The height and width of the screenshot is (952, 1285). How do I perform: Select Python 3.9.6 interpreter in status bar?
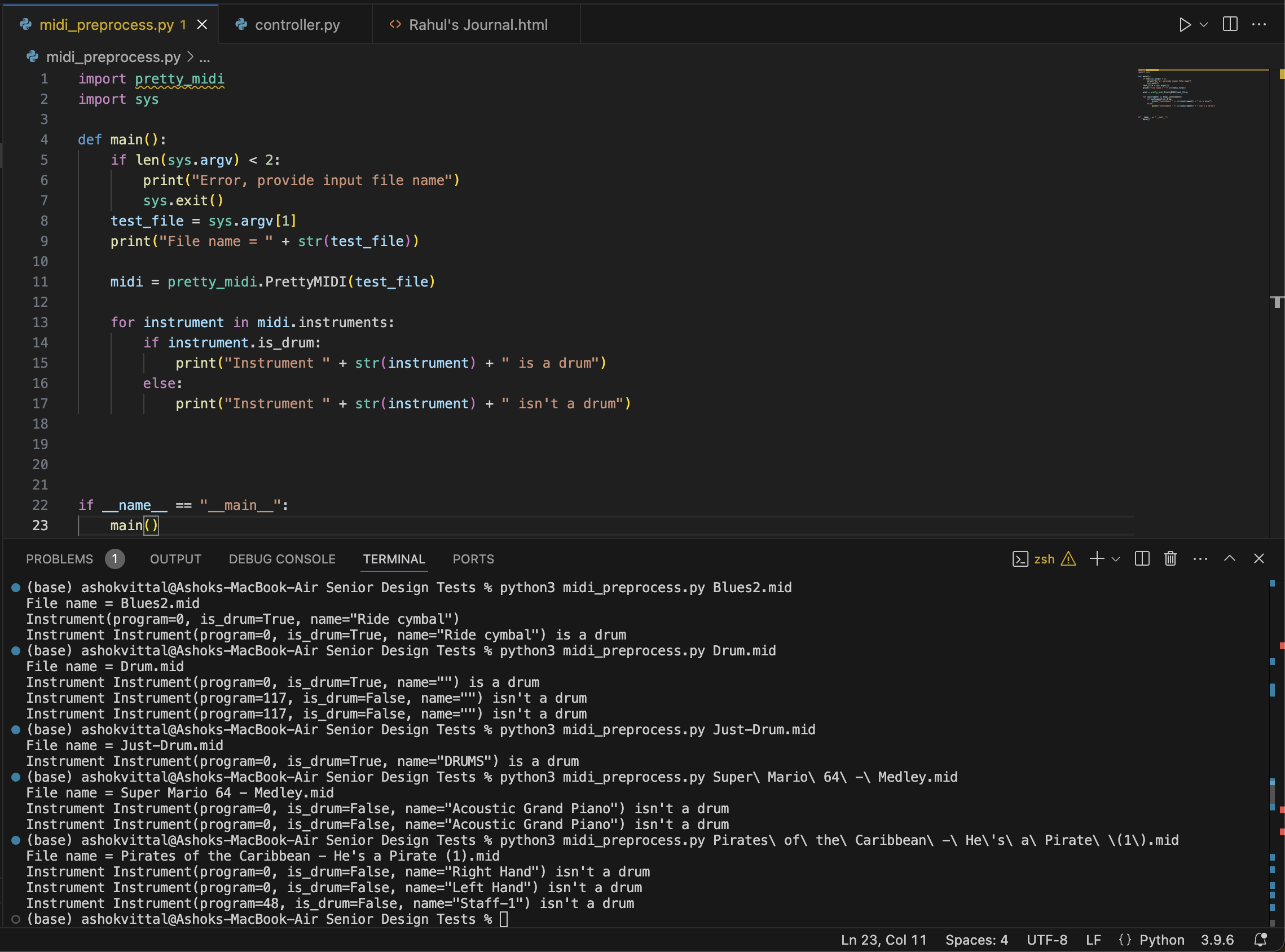click(1216, 940)
